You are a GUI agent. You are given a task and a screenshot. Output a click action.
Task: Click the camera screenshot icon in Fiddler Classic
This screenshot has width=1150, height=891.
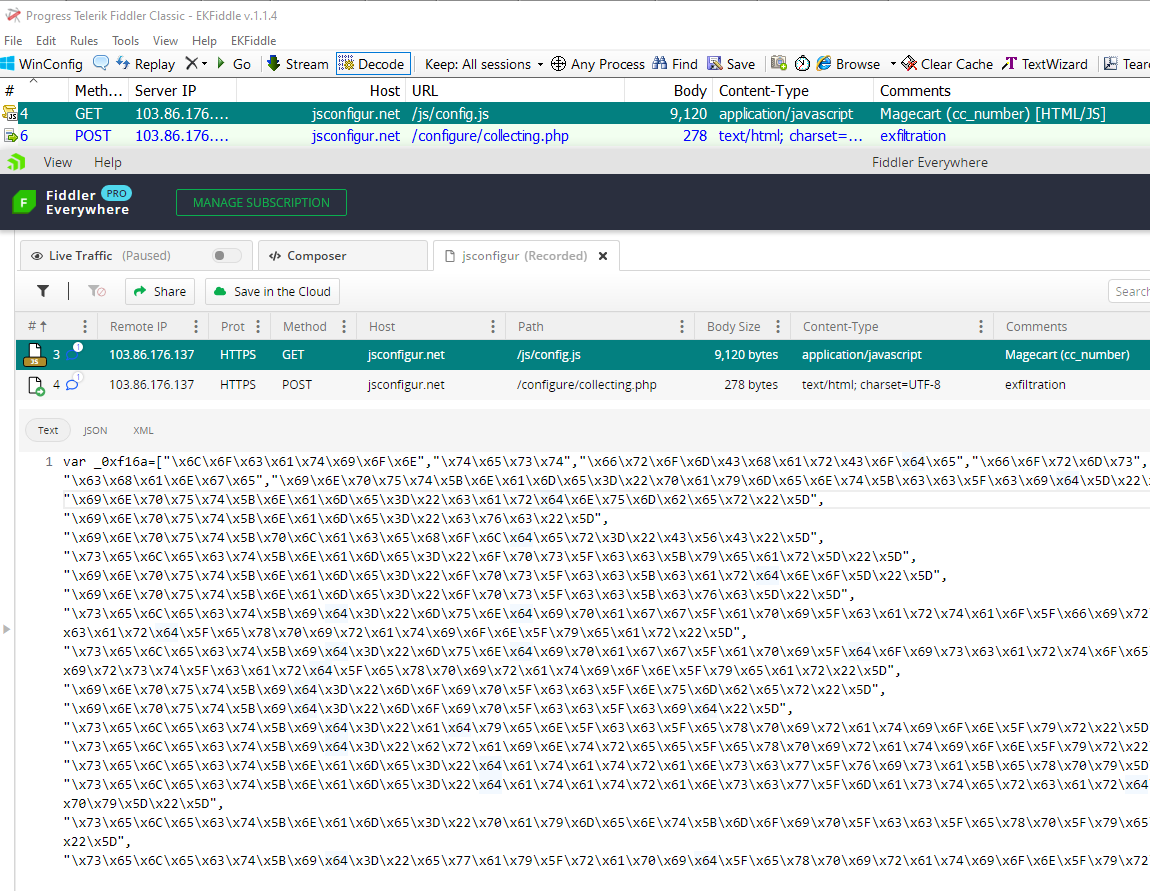(779, 63)
